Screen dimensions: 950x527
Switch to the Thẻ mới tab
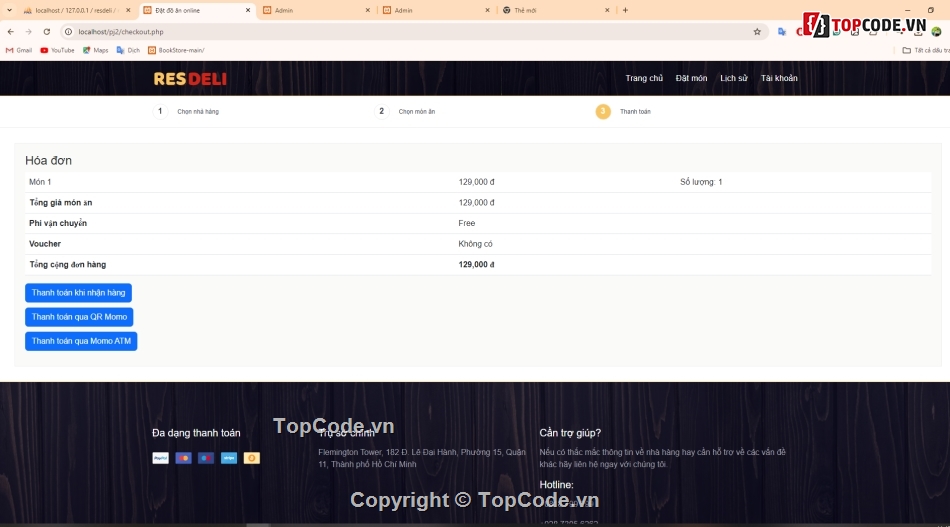[556, 10]
